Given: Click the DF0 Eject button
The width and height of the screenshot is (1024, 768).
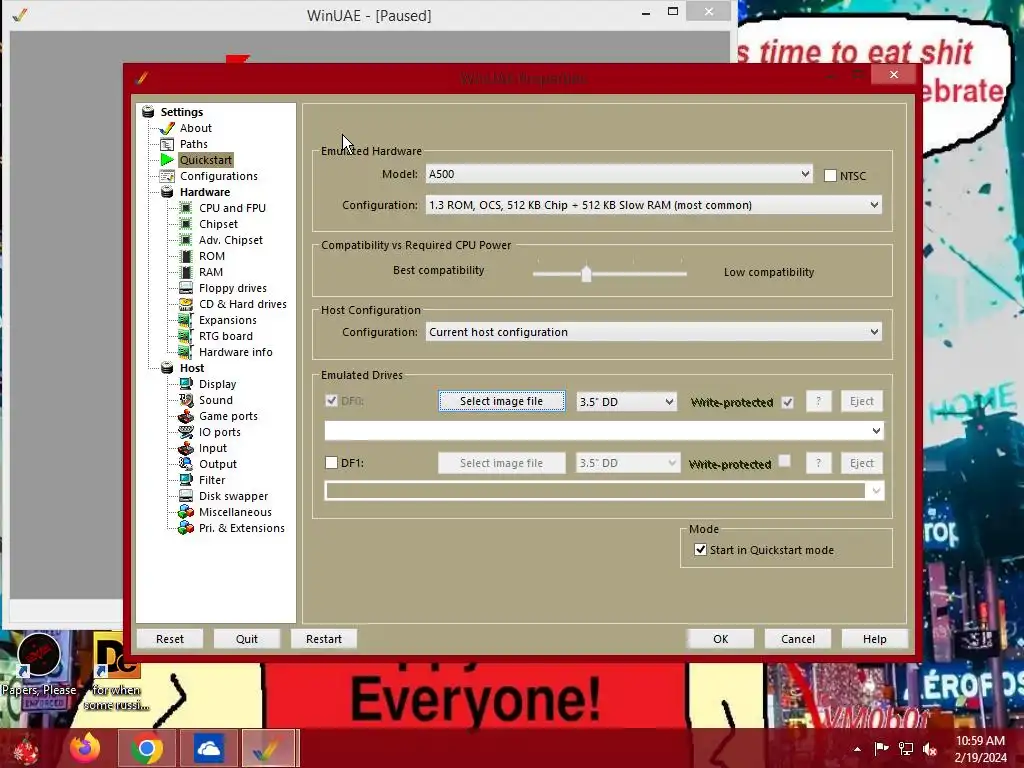Looking at the screenshot, I should [x=861, y=401].
